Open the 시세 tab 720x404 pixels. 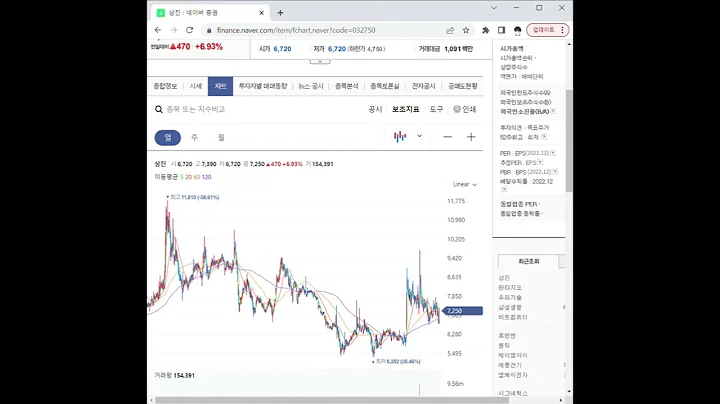coord(196,86)
